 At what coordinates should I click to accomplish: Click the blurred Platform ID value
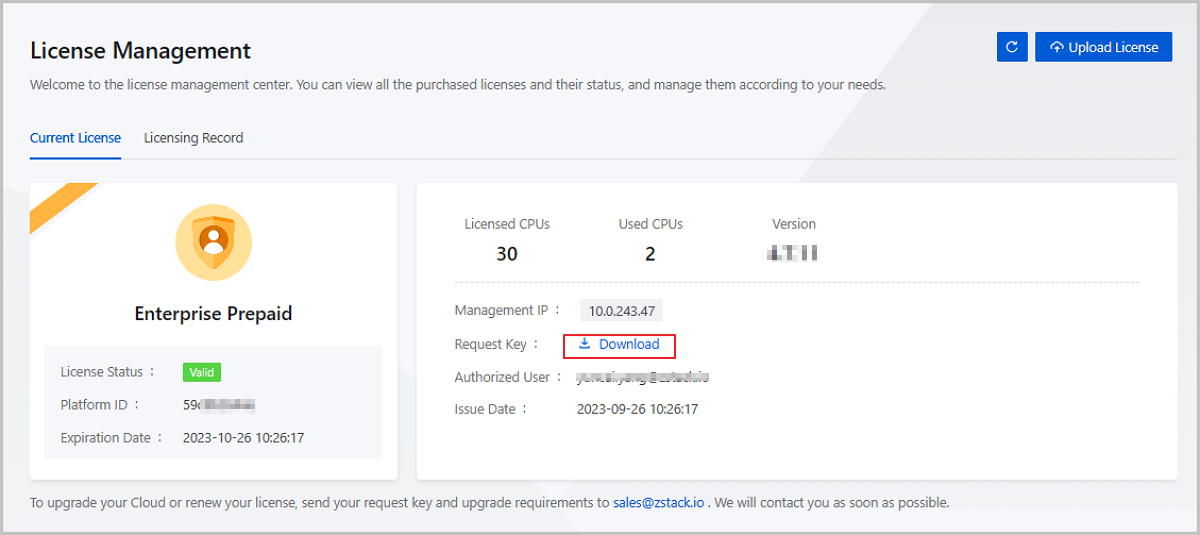click(x=219, y=405)
